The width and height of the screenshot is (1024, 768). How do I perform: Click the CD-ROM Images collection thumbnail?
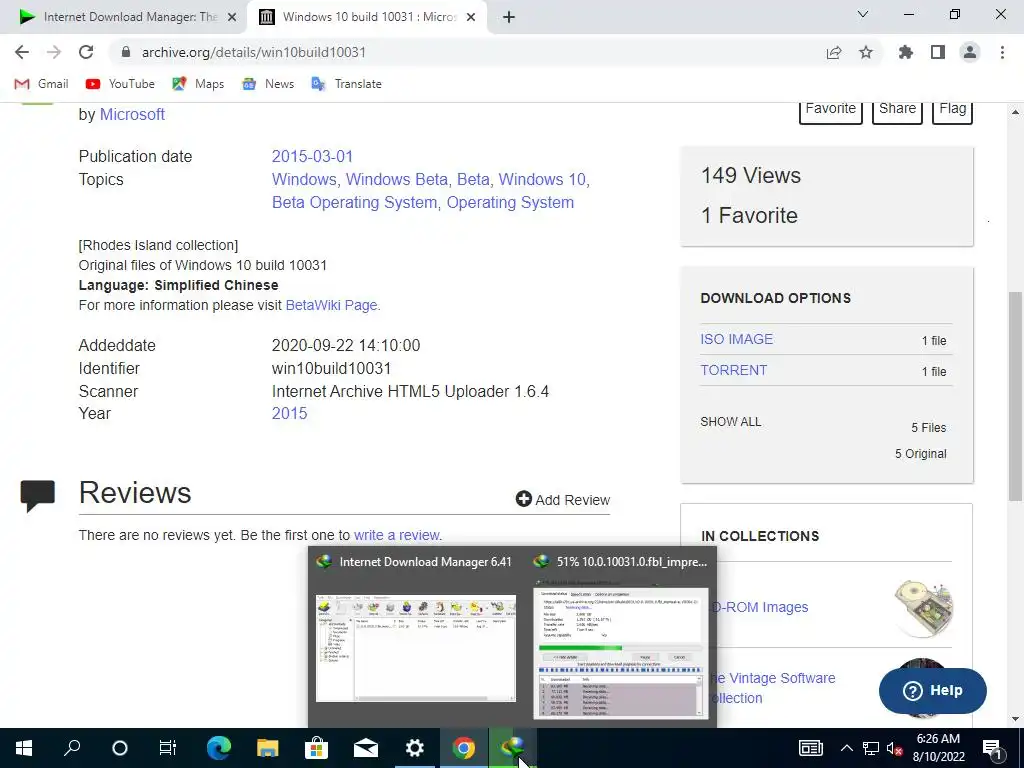click(923, 607)
